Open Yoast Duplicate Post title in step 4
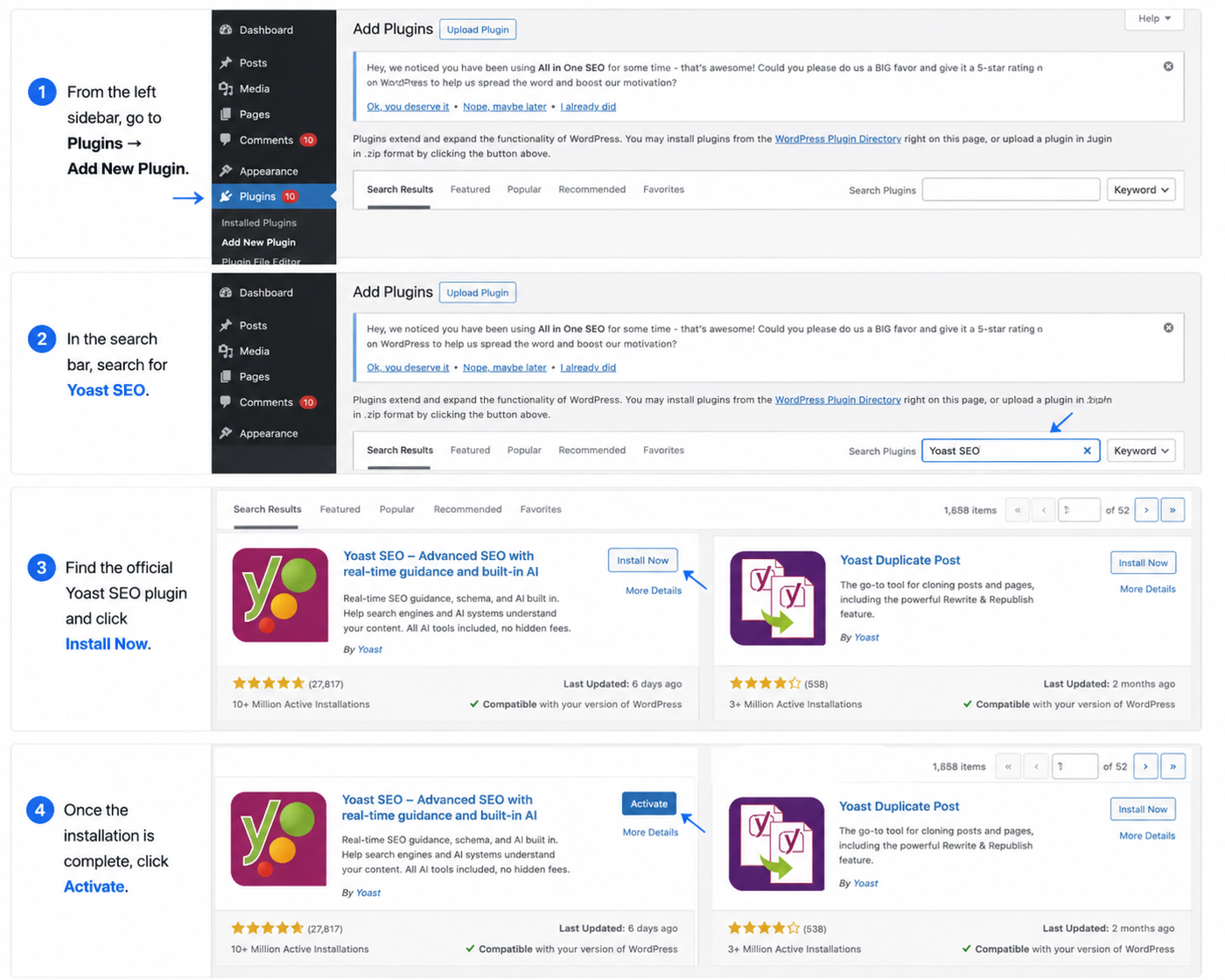This screenshot has width=1225, height=980. [899, 806]
